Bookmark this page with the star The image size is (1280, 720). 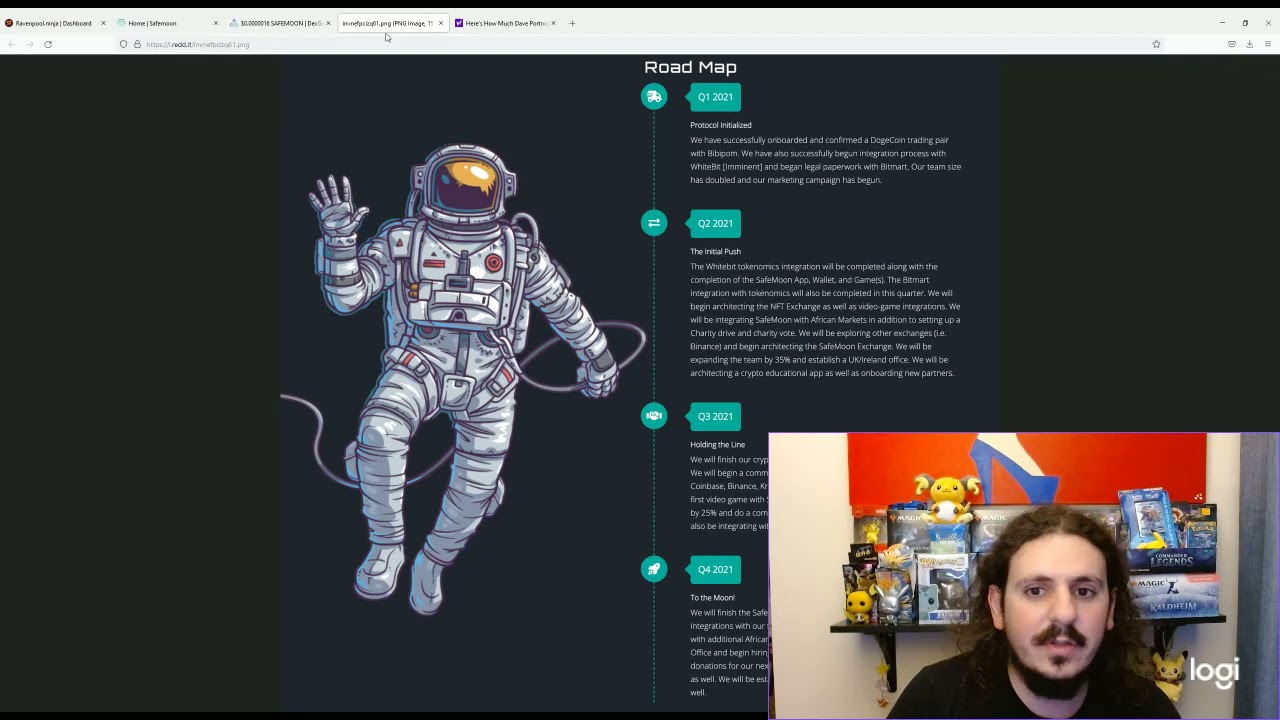point(1156,44)
